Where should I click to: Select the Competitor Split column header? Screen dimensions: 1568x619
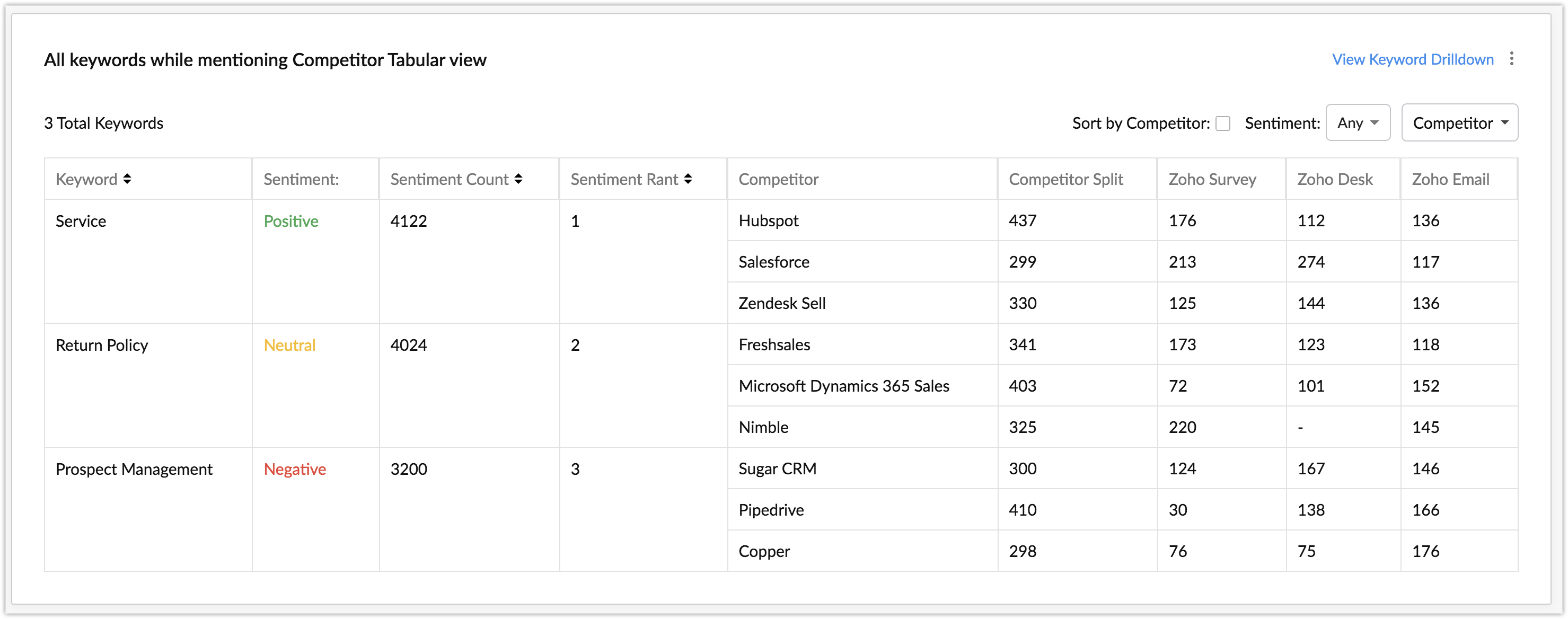(x=1065, y=180)
